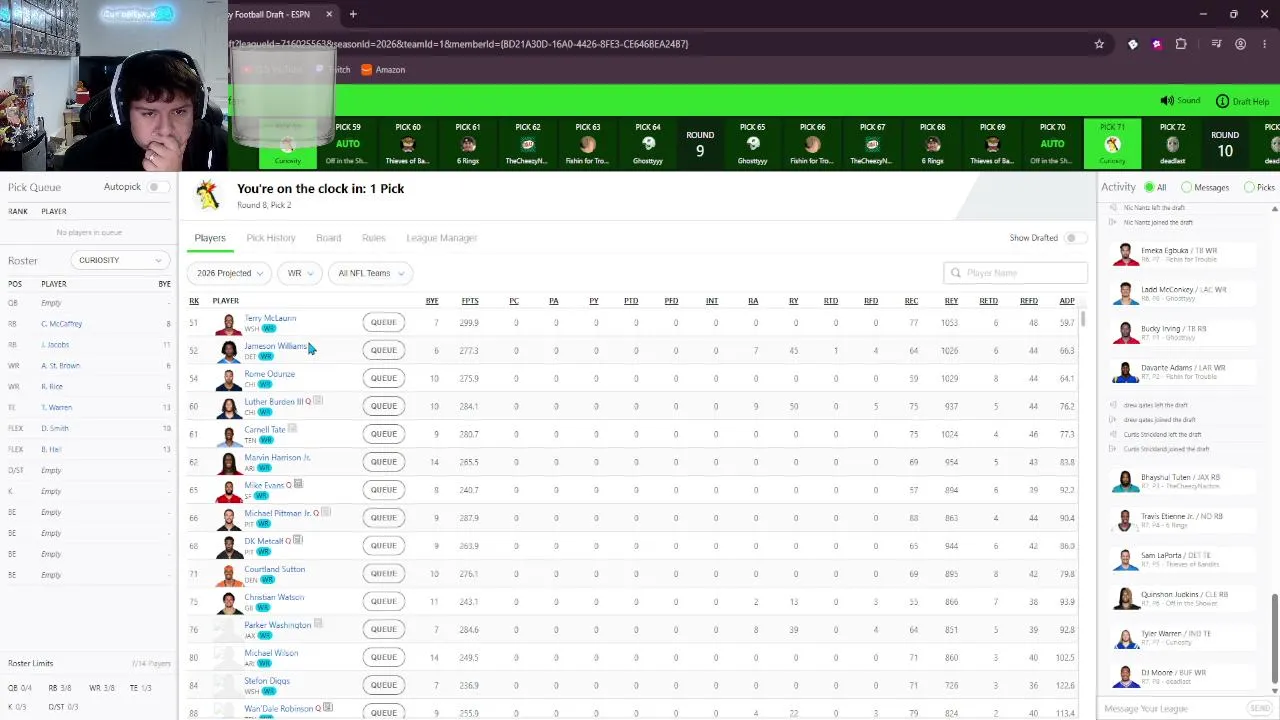1280x720 pixels.
Task: Sort players by BYE column in player table
Action: pos(432,301)
